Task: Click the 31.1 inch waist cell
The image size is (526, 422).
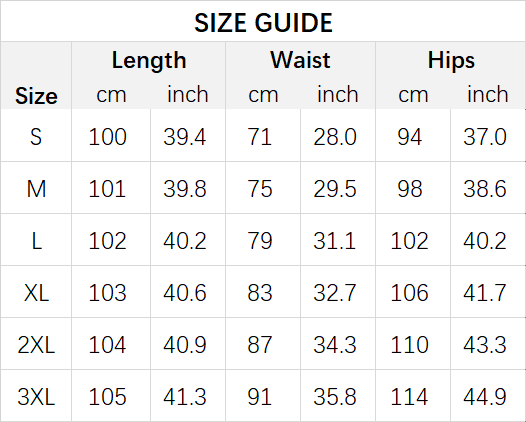Action: click(334, 241)
